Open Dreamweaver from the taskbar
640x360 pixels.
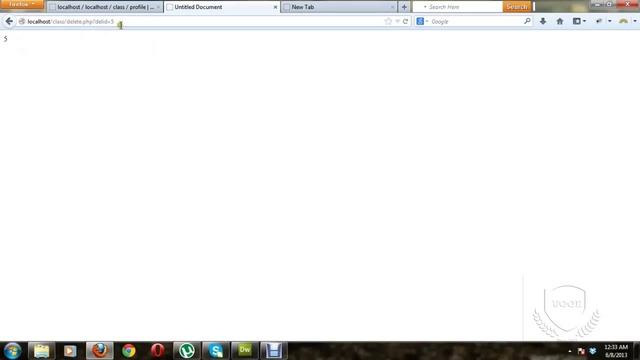click(244, 351)
